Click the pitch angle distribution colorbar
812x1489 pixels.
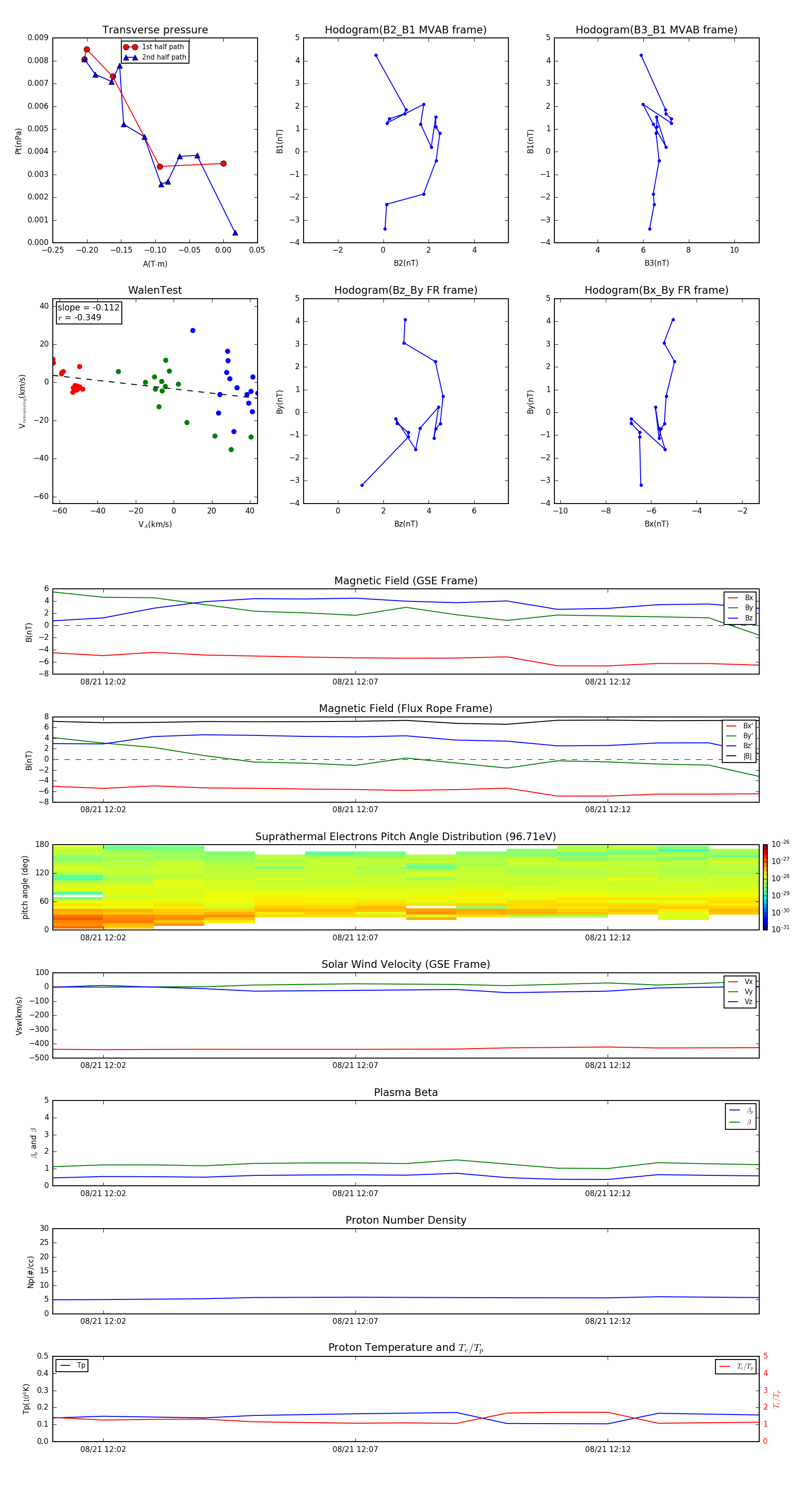tap(765, 887)
